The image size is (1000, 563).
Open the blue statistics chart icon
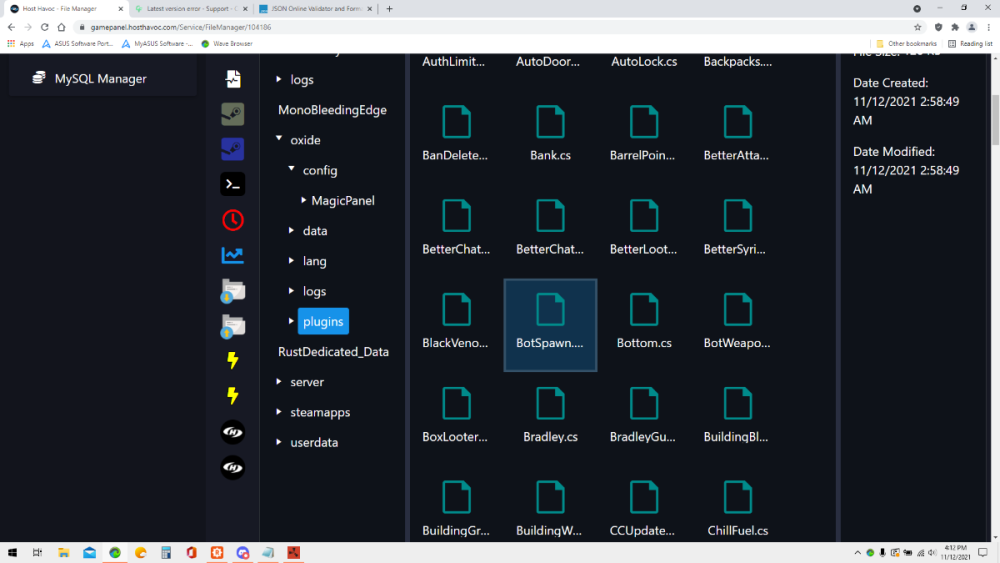(x=232, y=256)
